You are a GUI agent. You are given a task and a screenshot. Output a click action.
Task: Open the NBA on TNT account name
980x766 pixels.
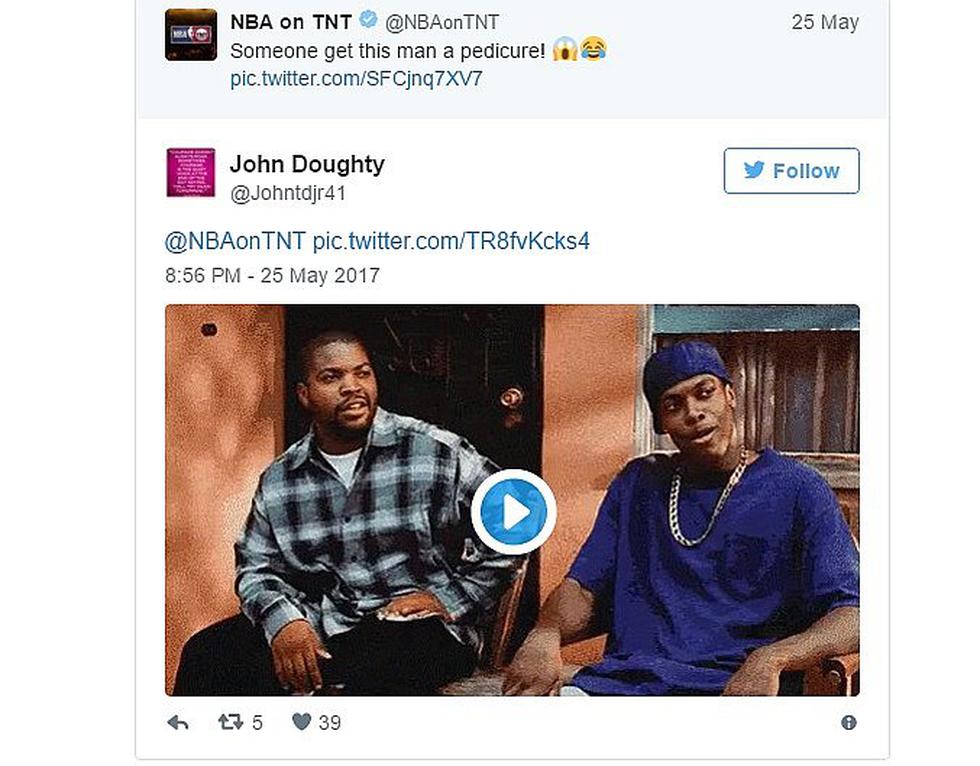pos(291,22)
